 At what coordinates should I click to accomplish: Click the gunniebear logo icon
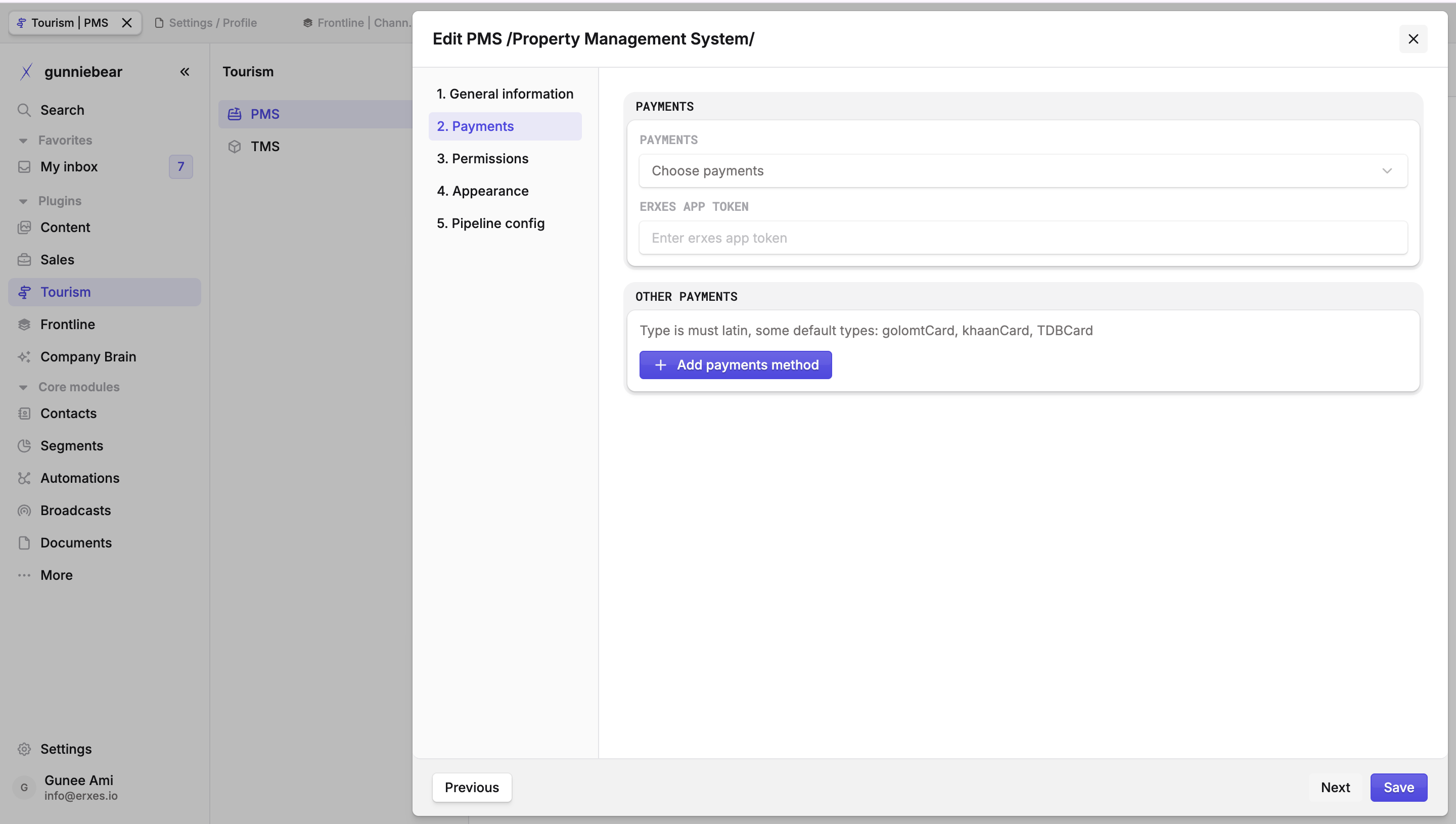[x=26, y=72]
